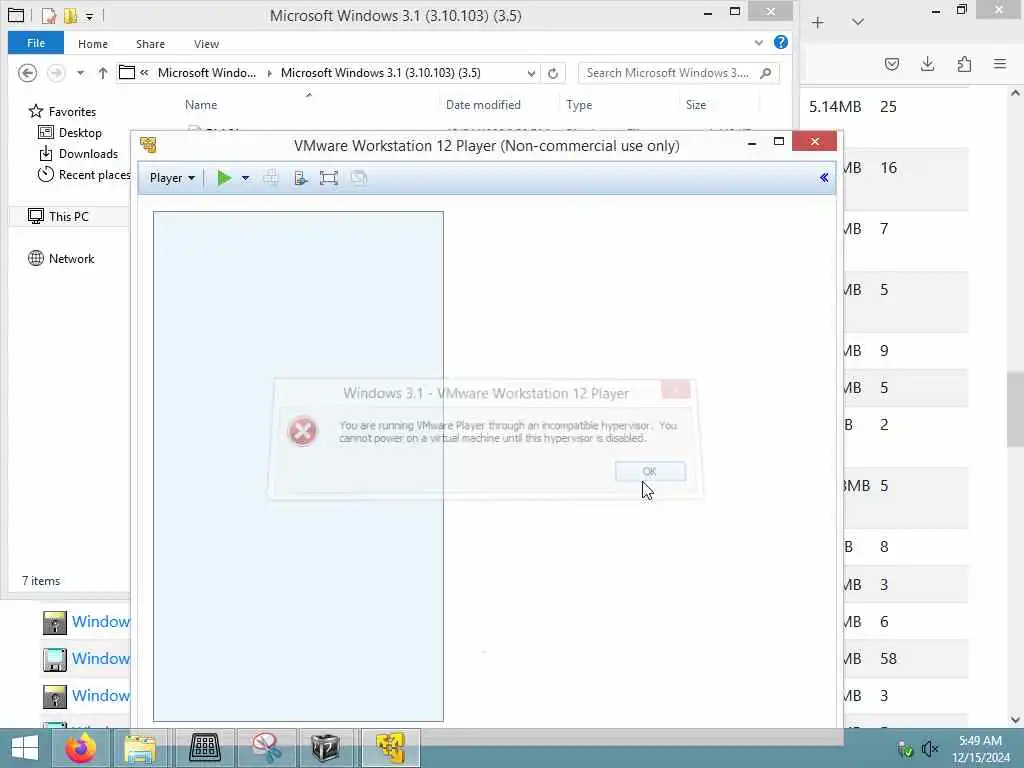Click the taskbar clock showing 5:49 AM
Viewport: 1024px width, 768px height.
pyautogui.click(x=981, y=749)
